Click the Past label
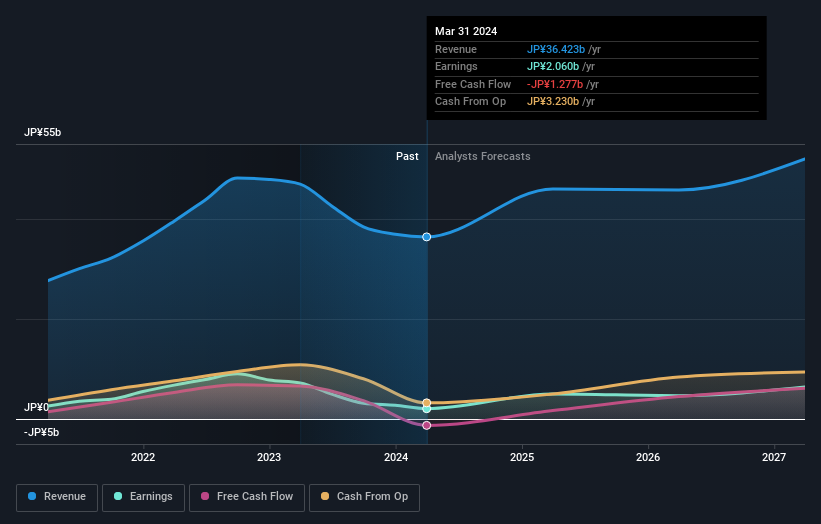Image resolution: width=821 pixels, height=524 pixels. [x=407, y=157]
